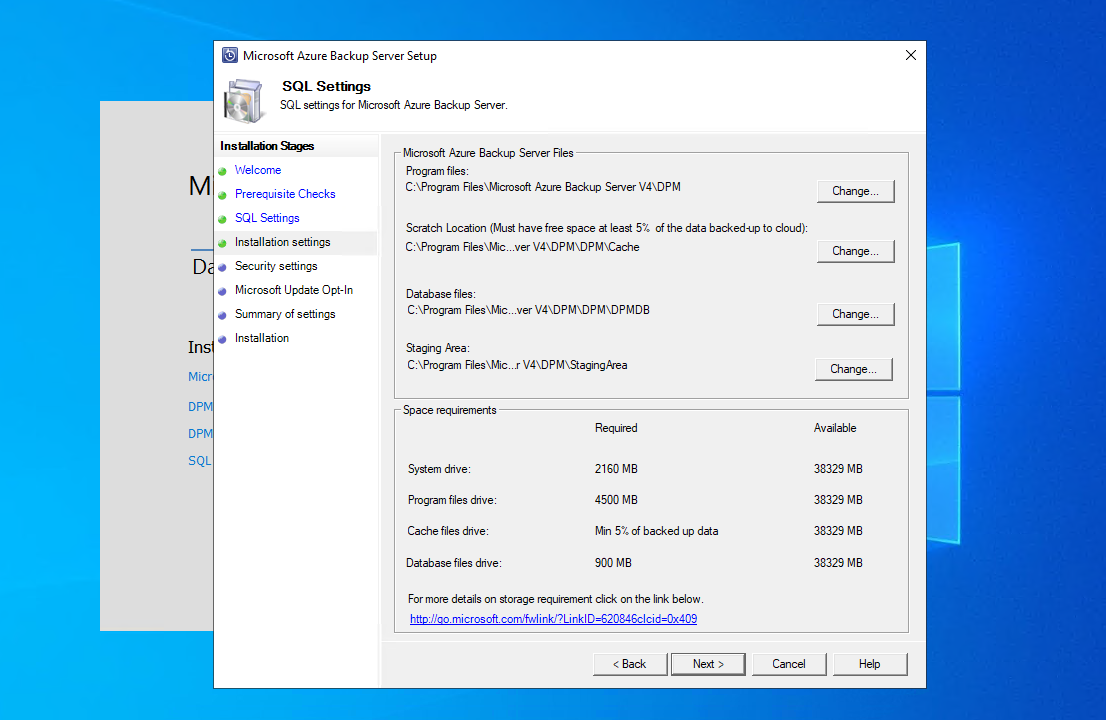The width and height of the screenshot is (1106, 720).
Task: Go back with the Back button
Action: click(x=630, y=664)
